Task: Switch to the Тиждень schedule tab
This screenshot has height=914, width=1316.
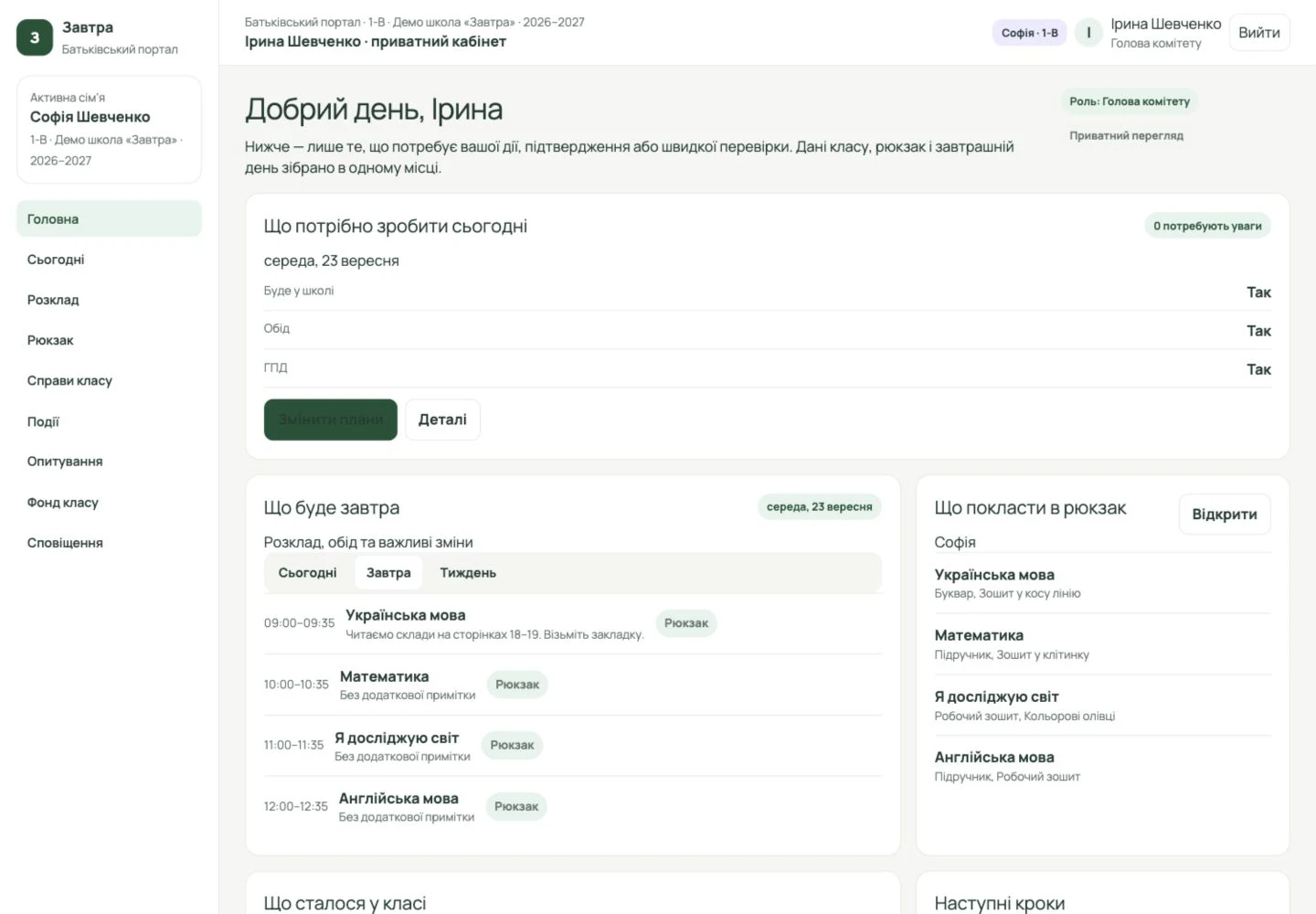Action: (x=468, y=573)
